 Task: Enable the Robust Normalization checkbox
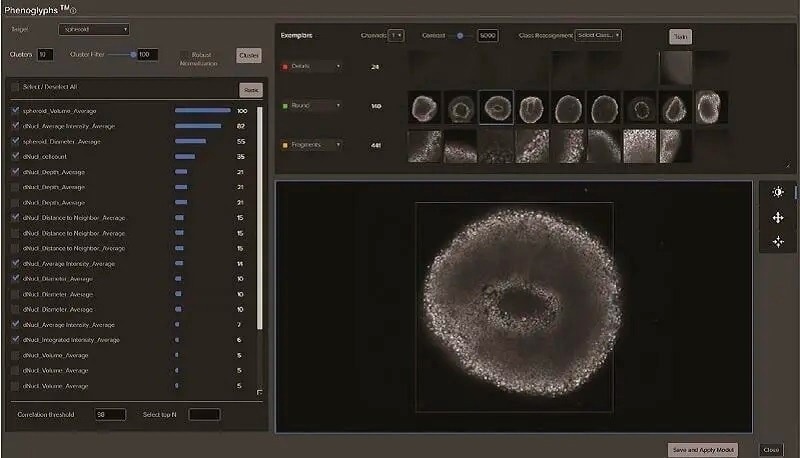[x=183, y=55]
